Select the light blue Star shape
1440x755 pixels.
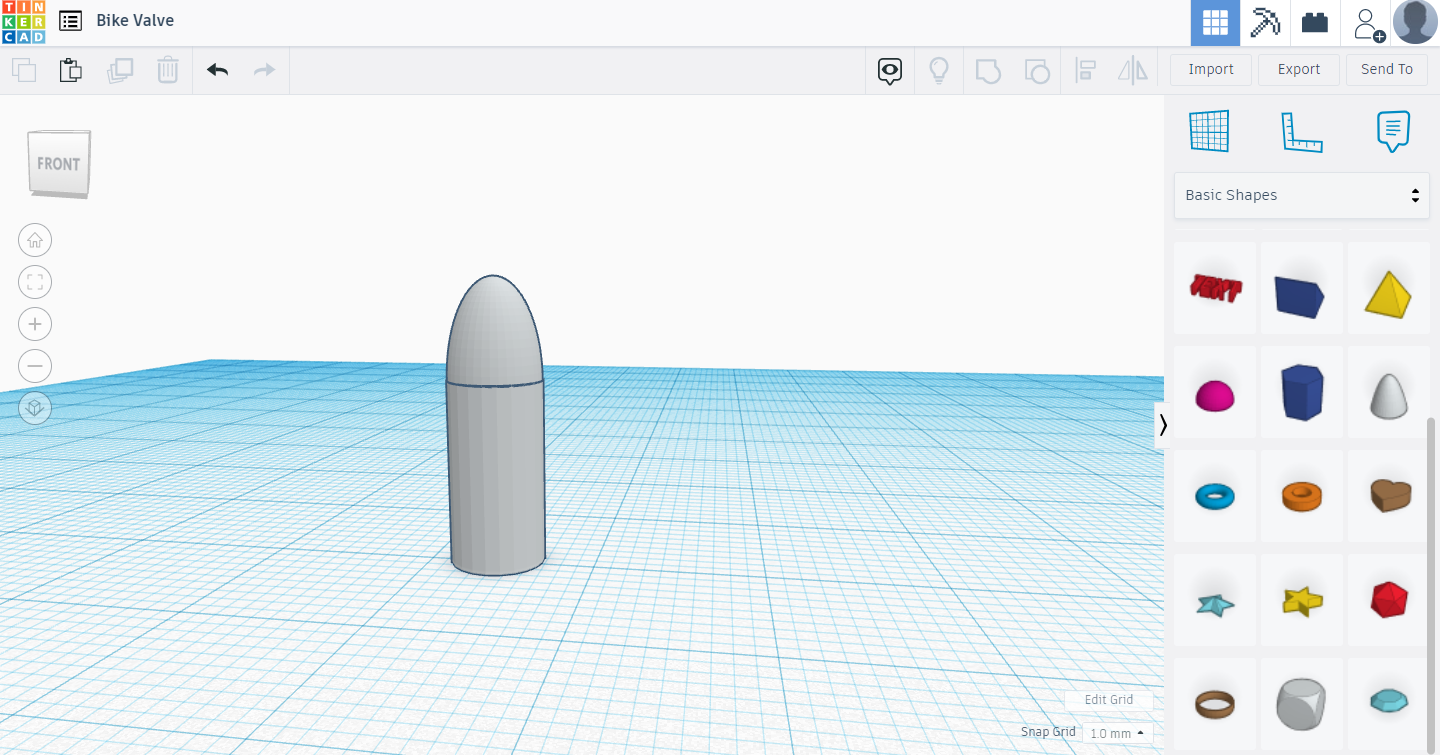[1215, 600]
